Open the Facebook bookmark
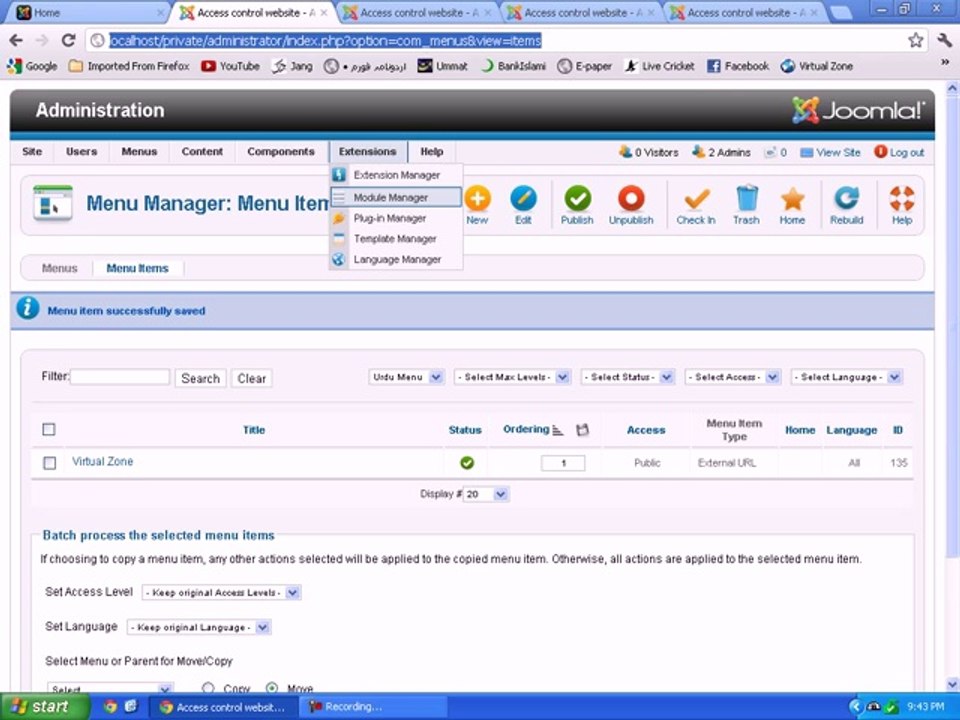Viewport: 960px width, 720px height. pyautogui.click(x=738, y=66)
